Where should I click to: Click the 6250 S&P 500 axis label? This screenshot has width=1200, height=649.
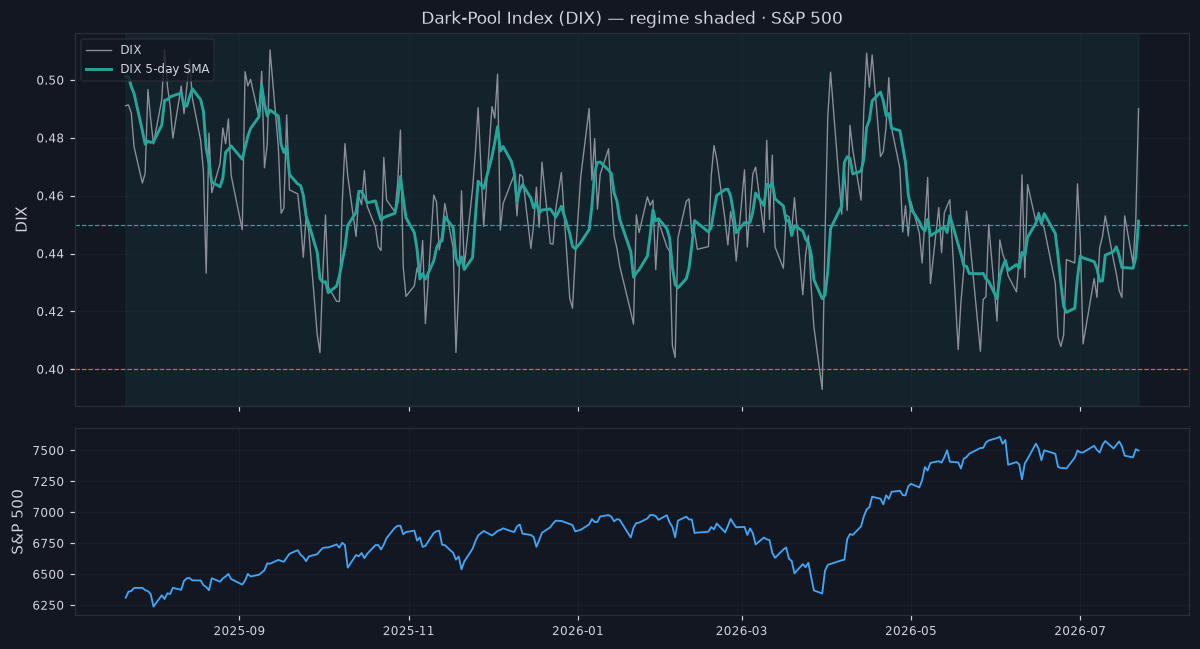coord(50,606)
